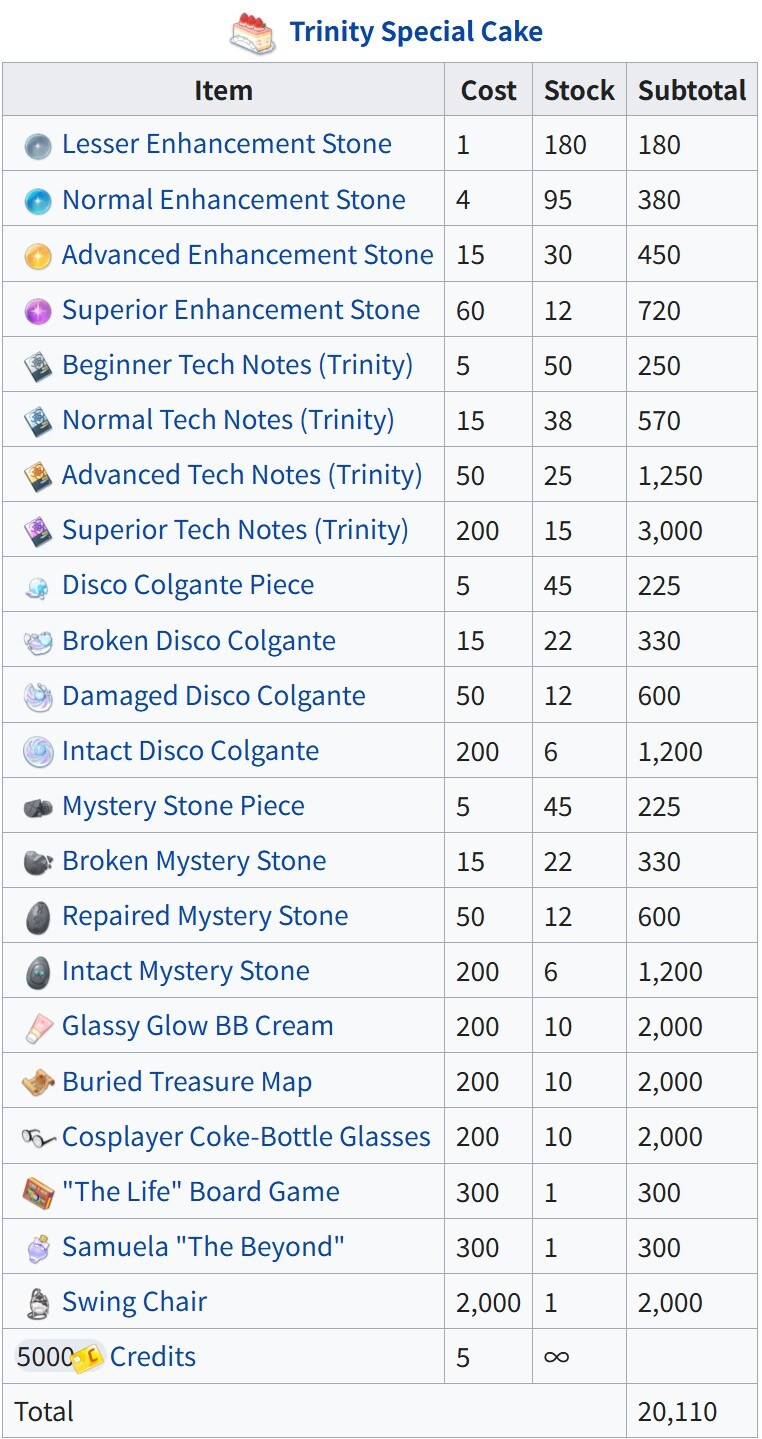The height and width of the screenshot is (1439, 762).
Task: Click the Swing Chair furniture icon
Action: [38, 1302]
